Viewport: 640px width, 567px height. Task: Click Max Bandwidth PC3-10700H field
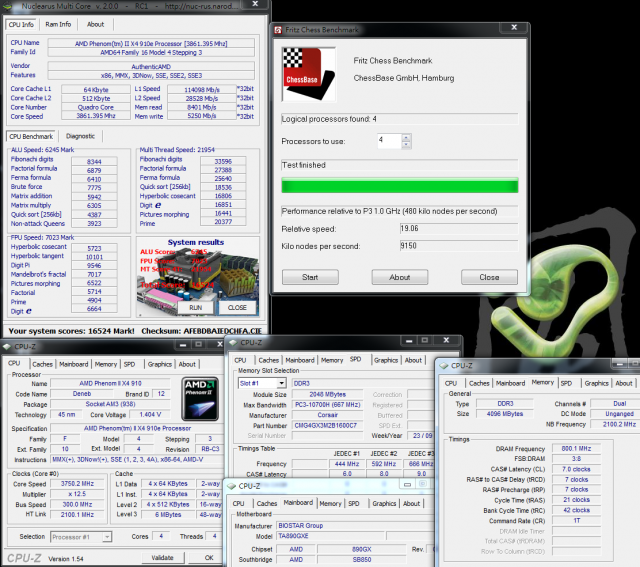[328, 405]
